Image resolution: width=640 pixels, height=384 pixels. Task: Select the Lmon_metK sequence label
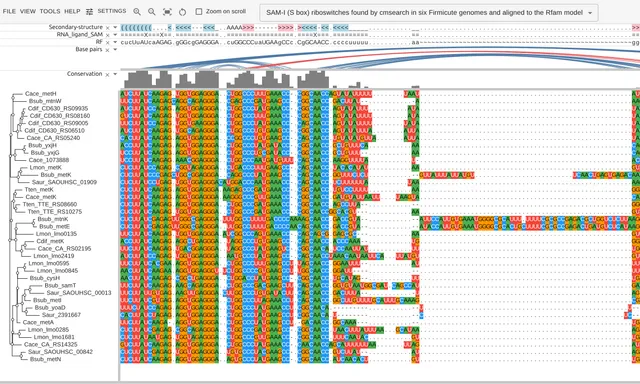pyautogui.click(x=46, y=167)
